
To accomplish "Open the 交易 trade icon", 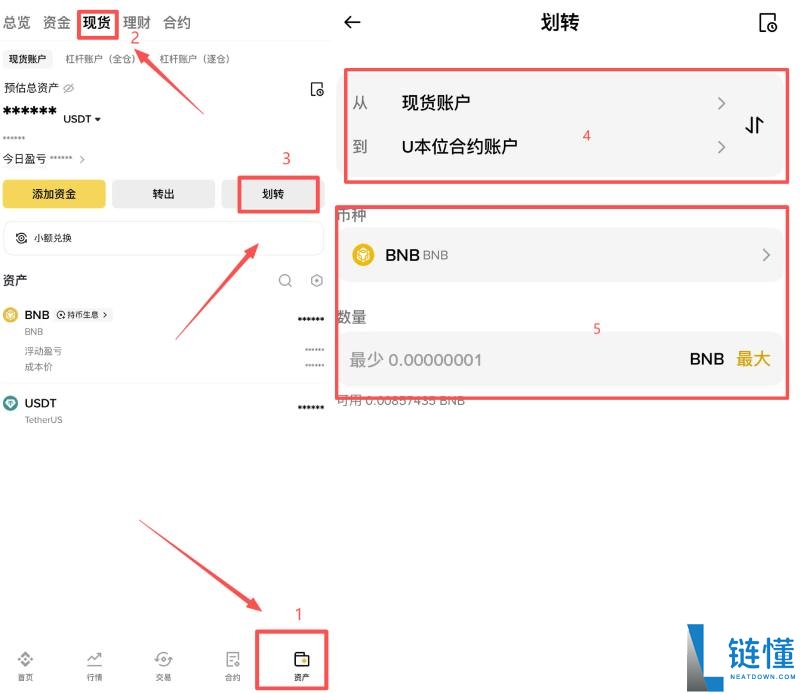I will 163,660.
